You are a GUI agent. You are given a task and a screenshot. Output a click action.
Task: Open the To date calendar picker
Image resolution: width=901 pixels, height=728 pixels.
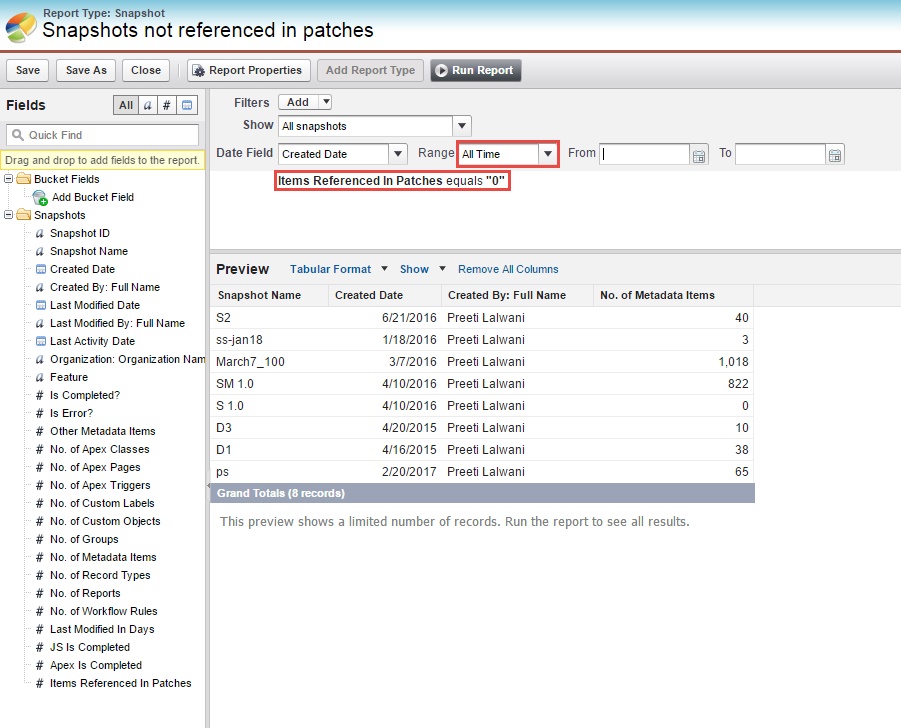point(835,154)
